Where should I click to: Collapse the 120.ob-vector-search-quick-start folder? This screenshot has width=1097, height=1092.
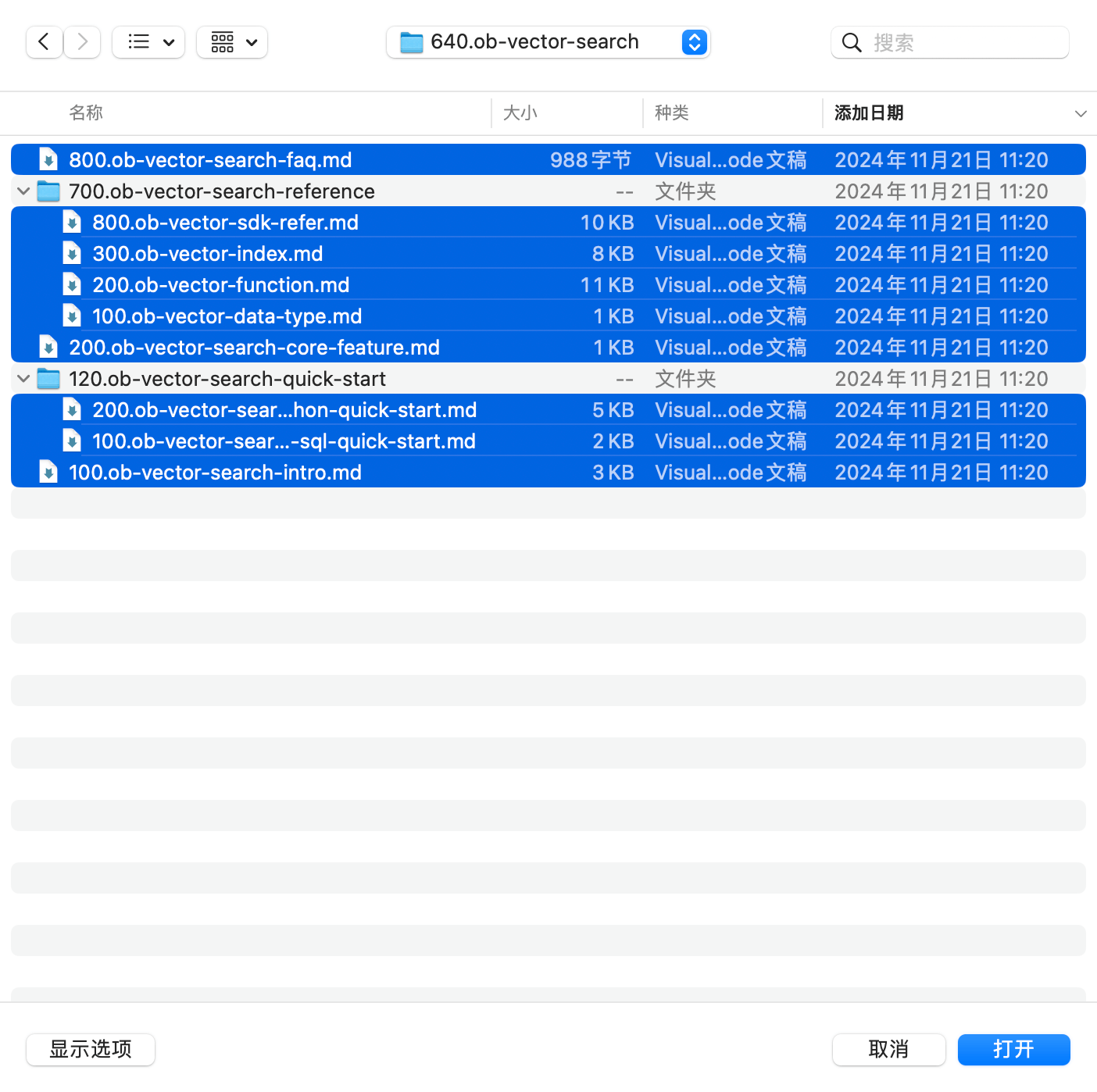23,379
